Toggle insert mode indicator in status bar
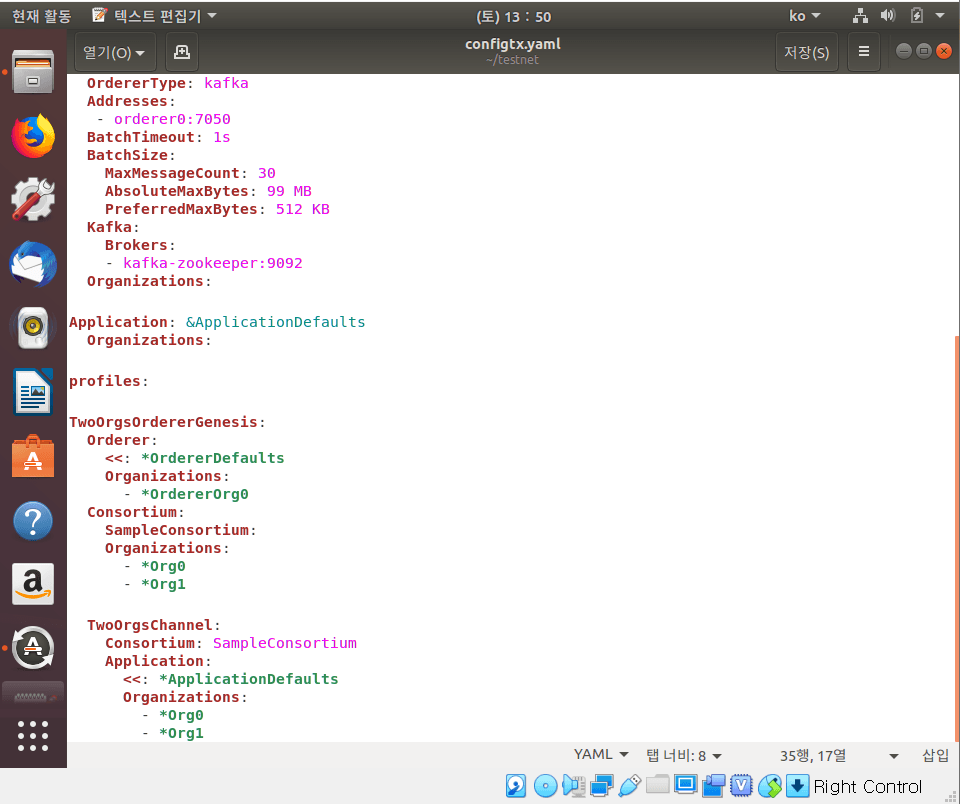960x804 pixels. tap(935, 756)
